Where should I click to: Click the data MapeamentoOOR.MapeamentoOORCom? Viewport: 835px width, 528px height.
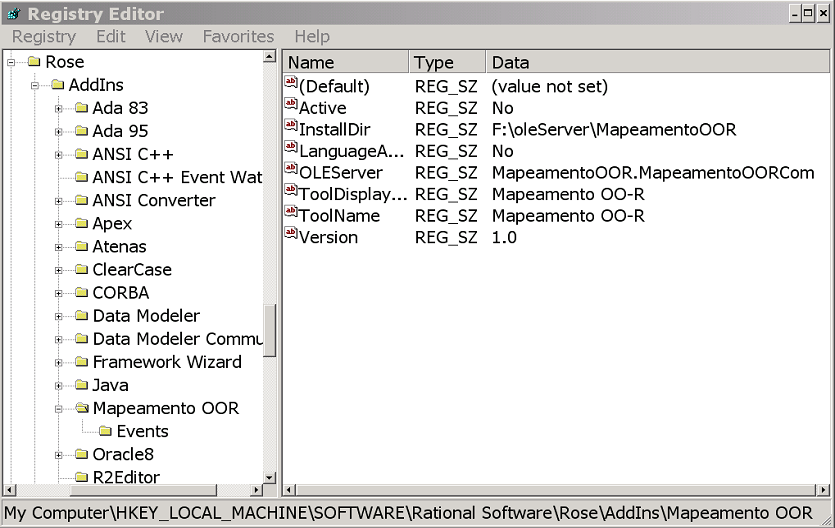pos(653,172)
